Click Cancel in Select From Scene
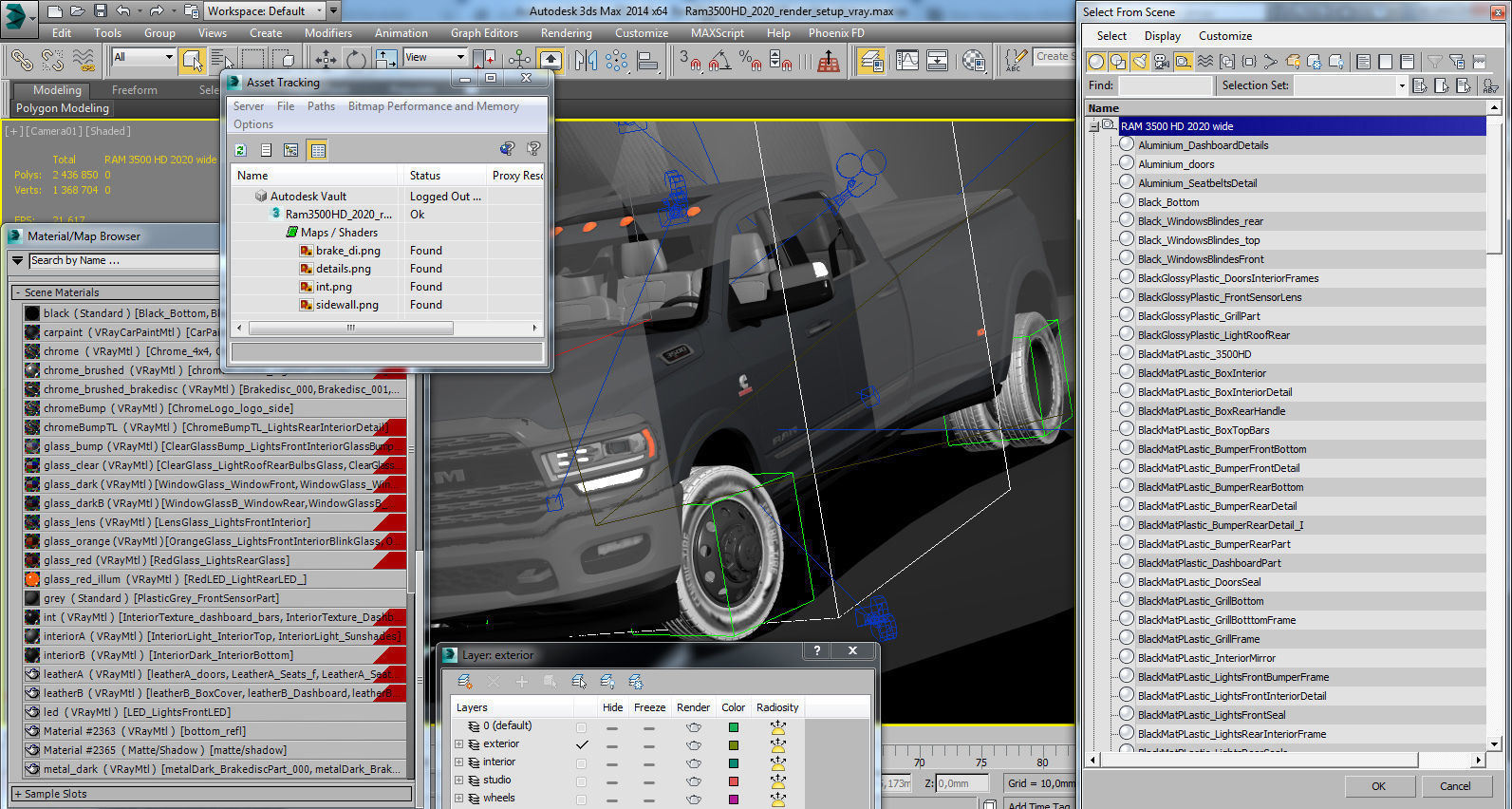Image resolution: width=1512 pixels, height=809 pixels. click(x=1455, y=786)
